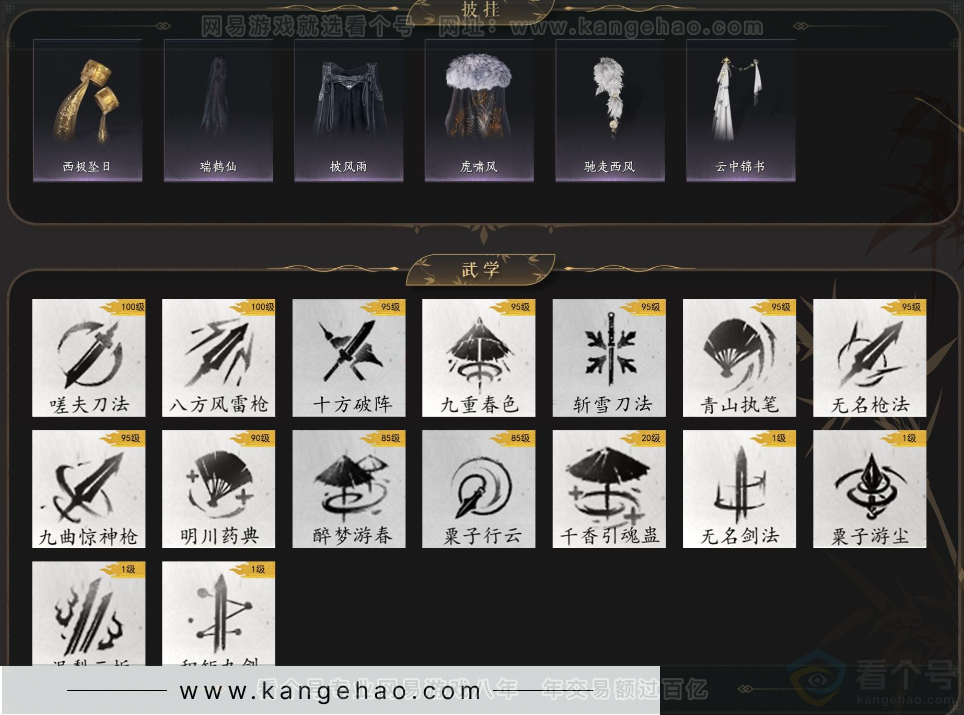View the 西枫坠日 golden cloak thumbnail
964x715 pixels.
[x=87, y=110]
